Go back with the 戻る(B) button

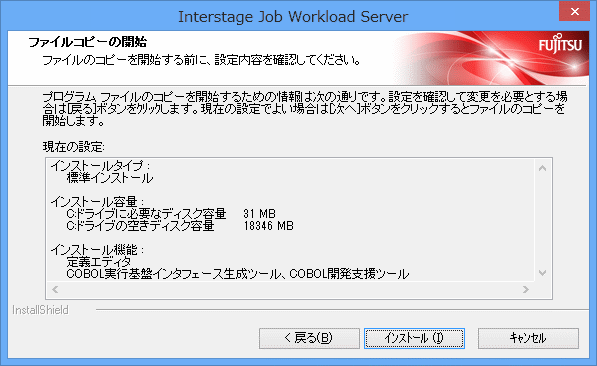(309, 338)
